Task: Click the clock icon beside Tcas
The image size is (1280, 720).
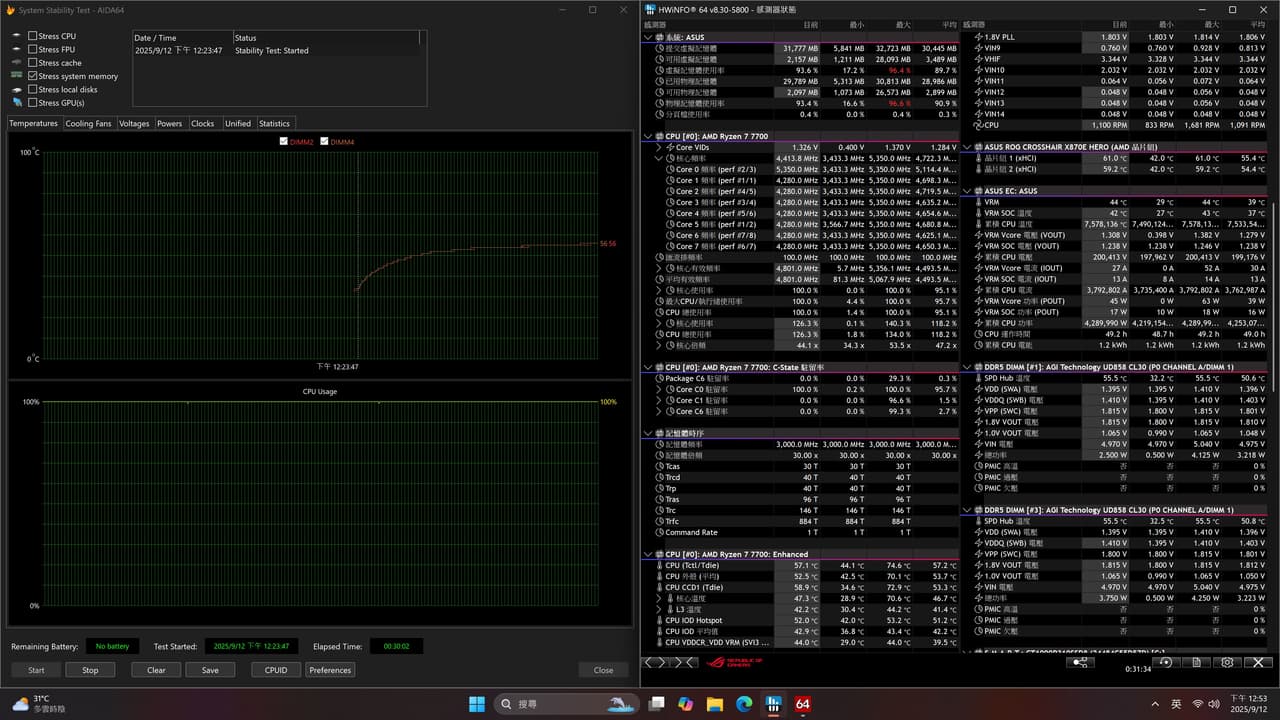Action: click(x=659, y=466)
